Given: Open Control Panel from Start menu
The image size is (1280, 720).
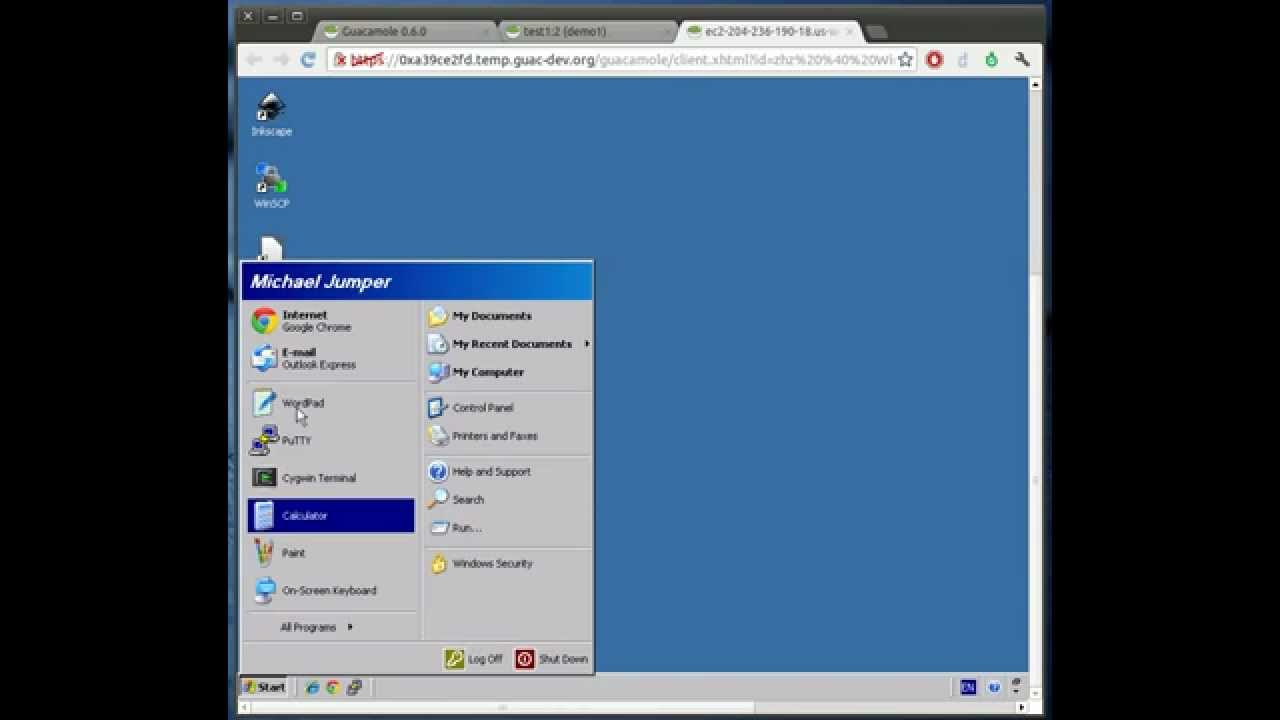Looking at the screenshot, I should pyautogui.click(x=508, y=408).
